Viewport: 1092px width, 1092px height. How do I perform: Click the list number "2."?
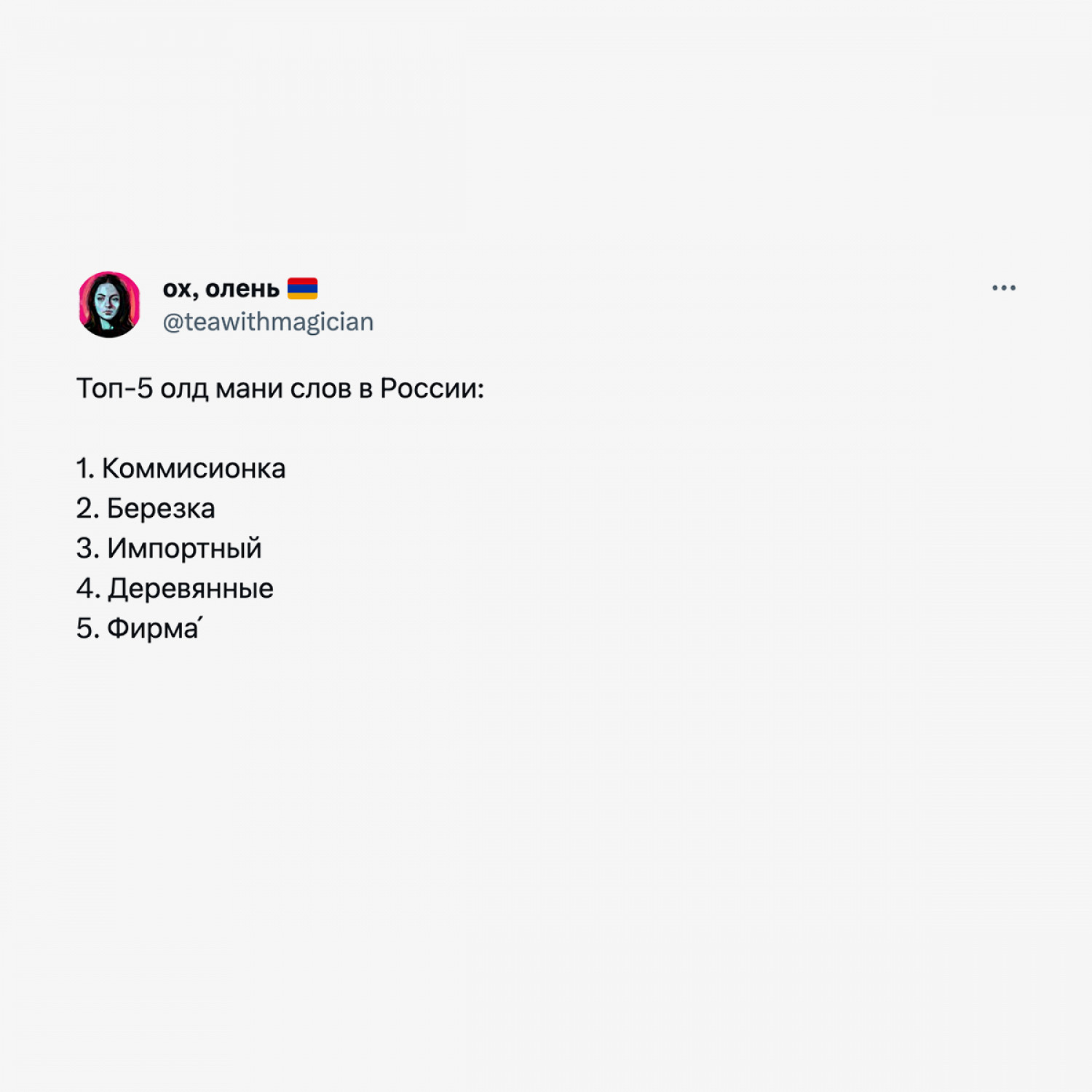87,509
